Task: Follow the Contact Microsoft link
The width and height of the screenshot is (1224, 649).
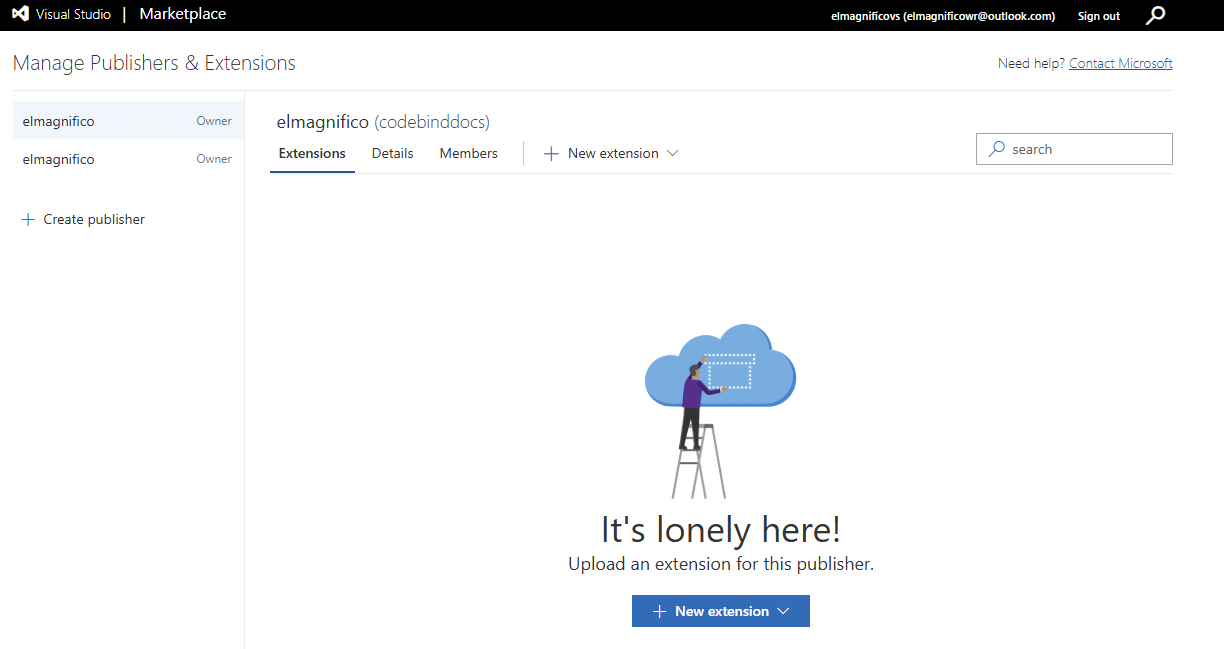Action: pyautogui.click(x=1121, y=63)
